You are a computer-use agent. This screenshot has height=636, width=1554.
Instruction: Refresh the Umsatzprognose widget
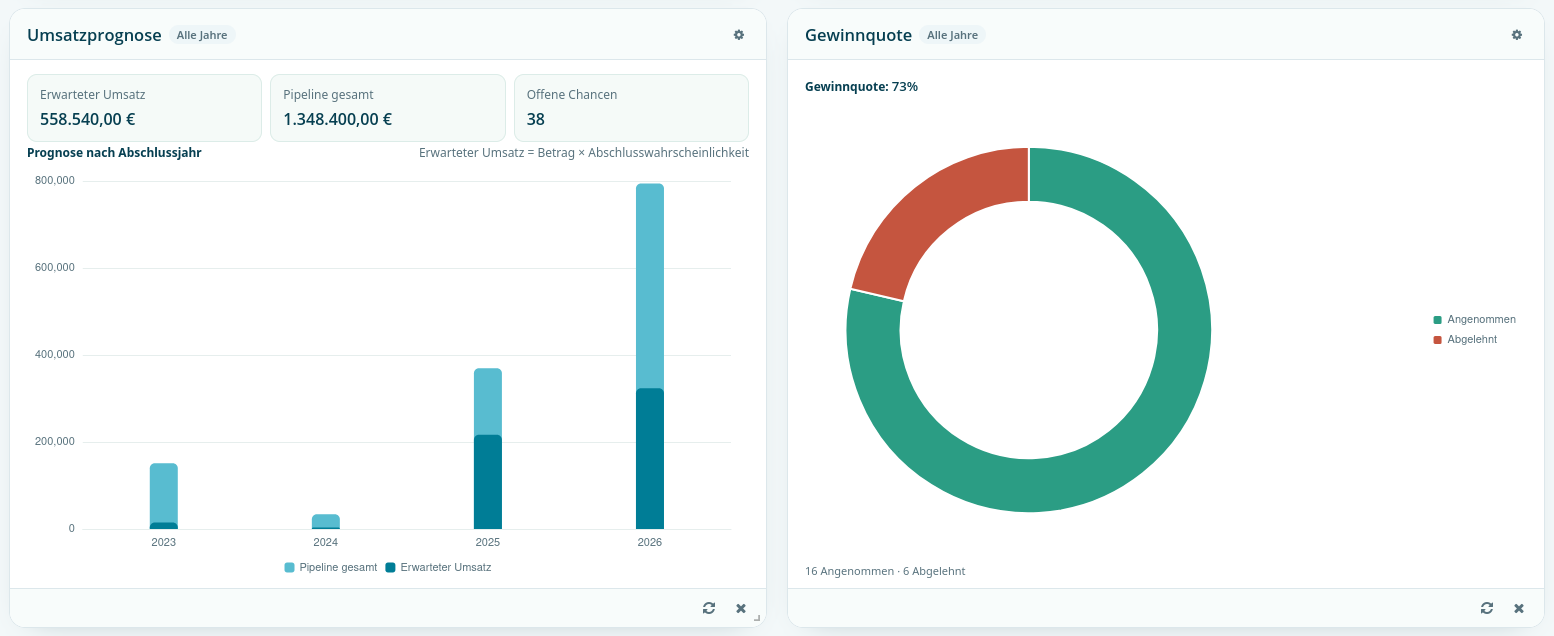(709, 608)
